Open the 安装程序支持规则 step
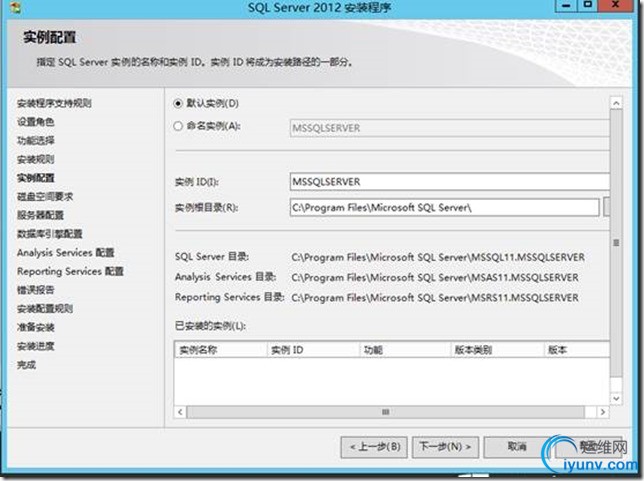Viewport: 644px width, 481px height. (x=54, y=103)
